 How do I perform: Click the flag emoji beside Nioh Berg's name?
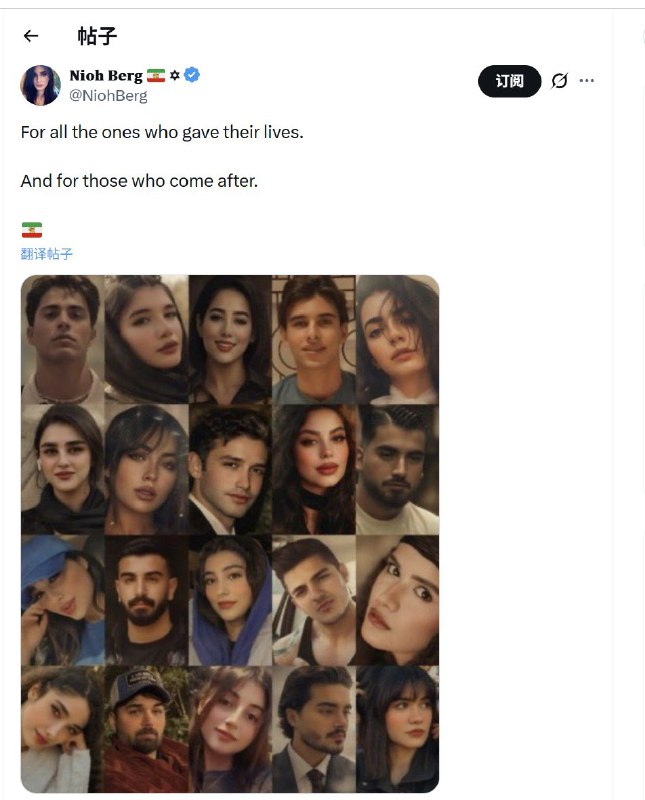tap(155, 76)
